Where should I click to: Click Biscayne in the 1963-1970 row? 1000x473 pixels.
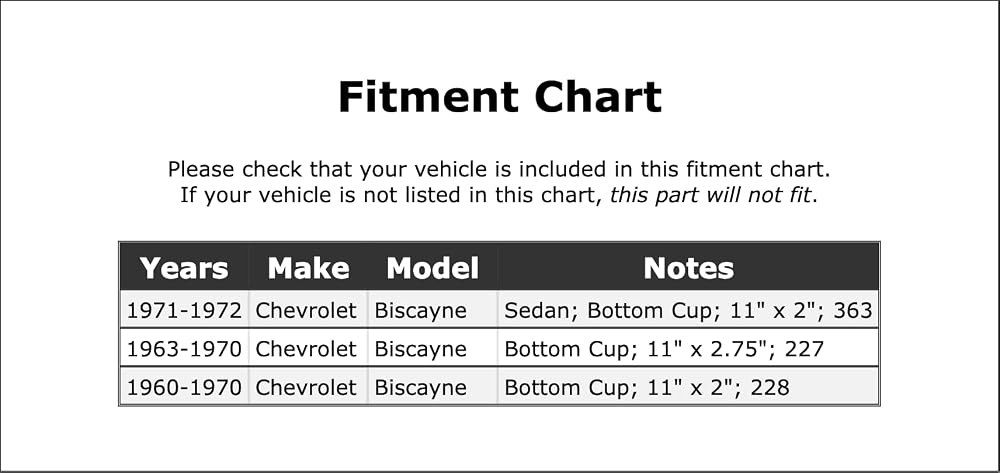coord(420,350)
